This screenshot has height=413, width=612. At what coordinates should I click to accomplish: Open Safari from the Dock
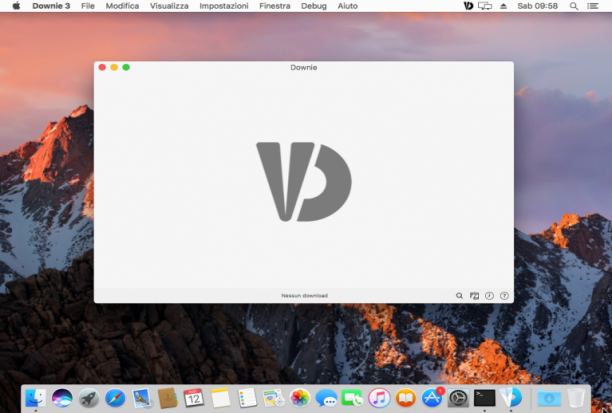pyautogui.click(x=115, y=398)
